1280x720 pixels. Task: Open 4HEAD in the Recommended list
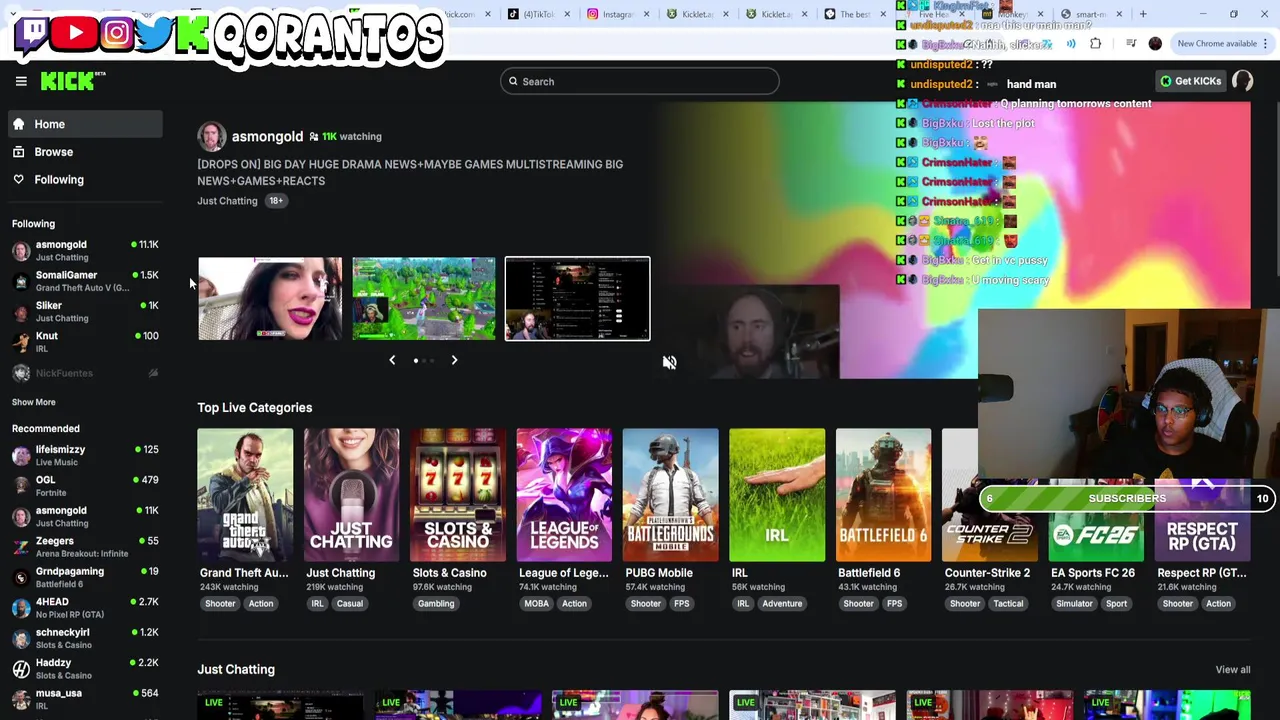(85, 608)
